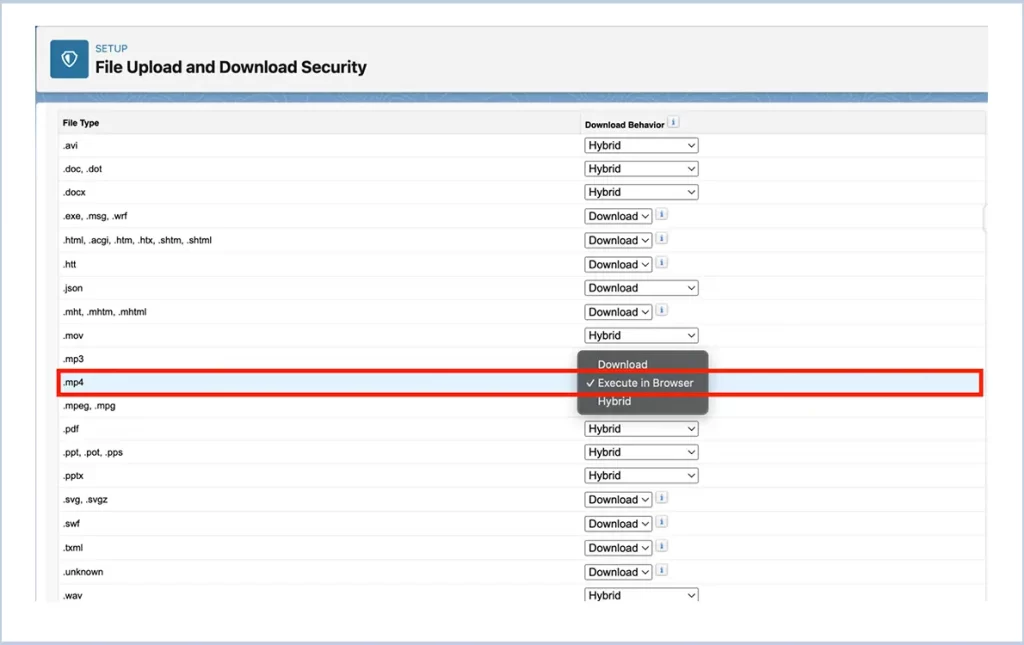Open the .txml Download dropdown
Screen dimensions: 1024x645
click(x=618, y=548)
